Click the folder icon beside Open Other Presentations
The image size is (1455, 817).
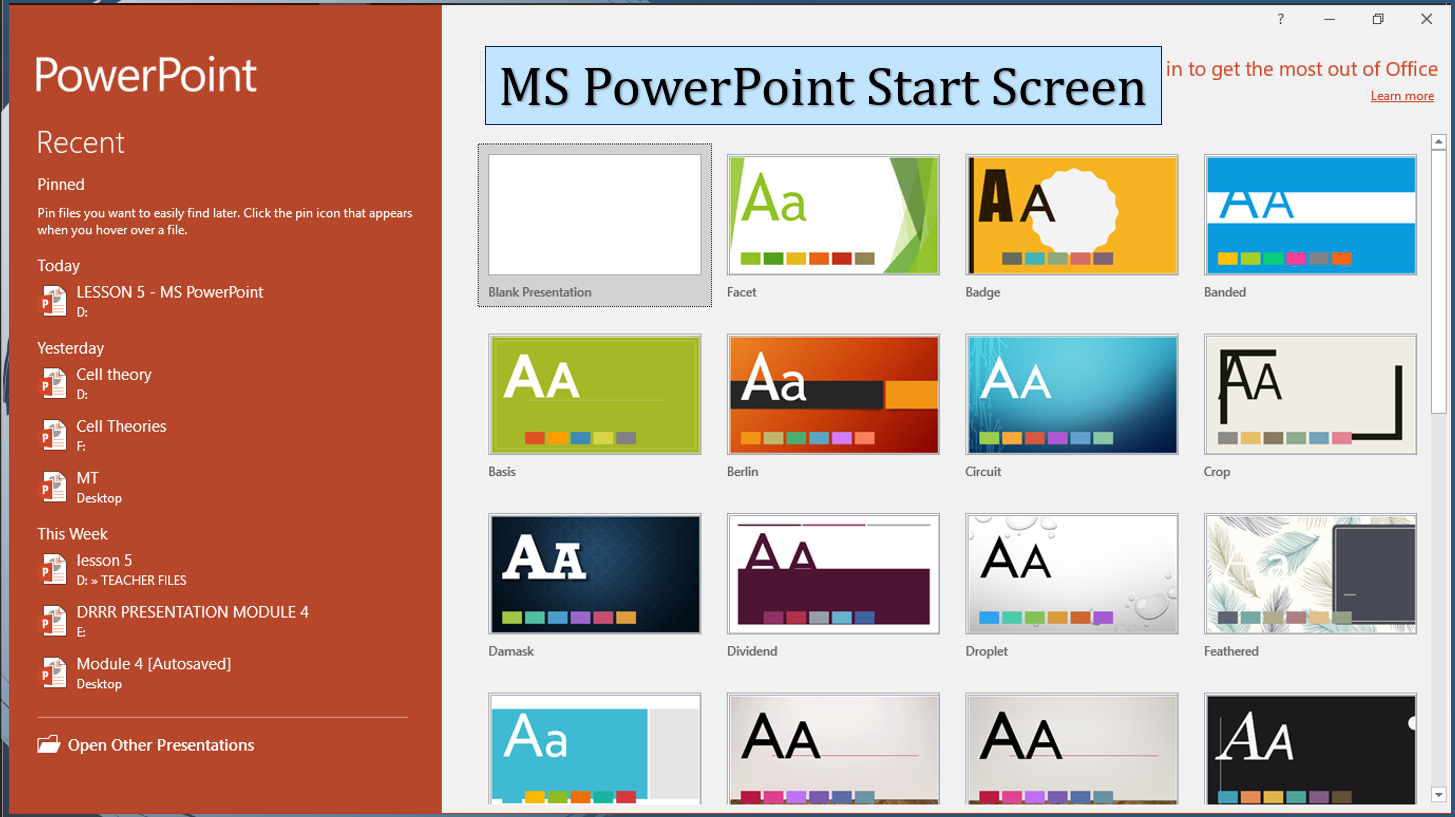click(x=48, y=745)
